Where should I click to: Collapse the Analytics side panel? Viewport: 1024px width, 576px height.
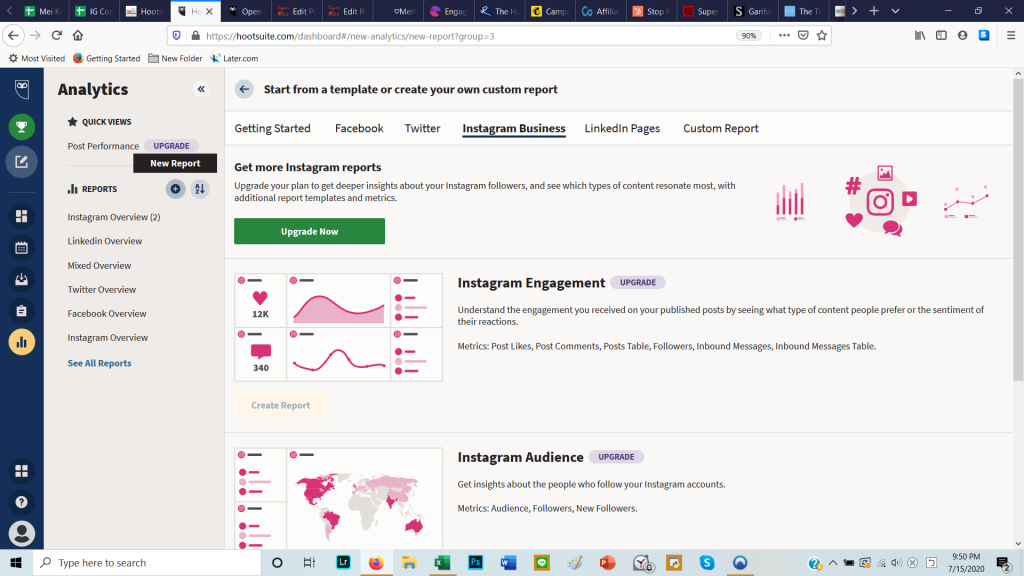(201, 89)
